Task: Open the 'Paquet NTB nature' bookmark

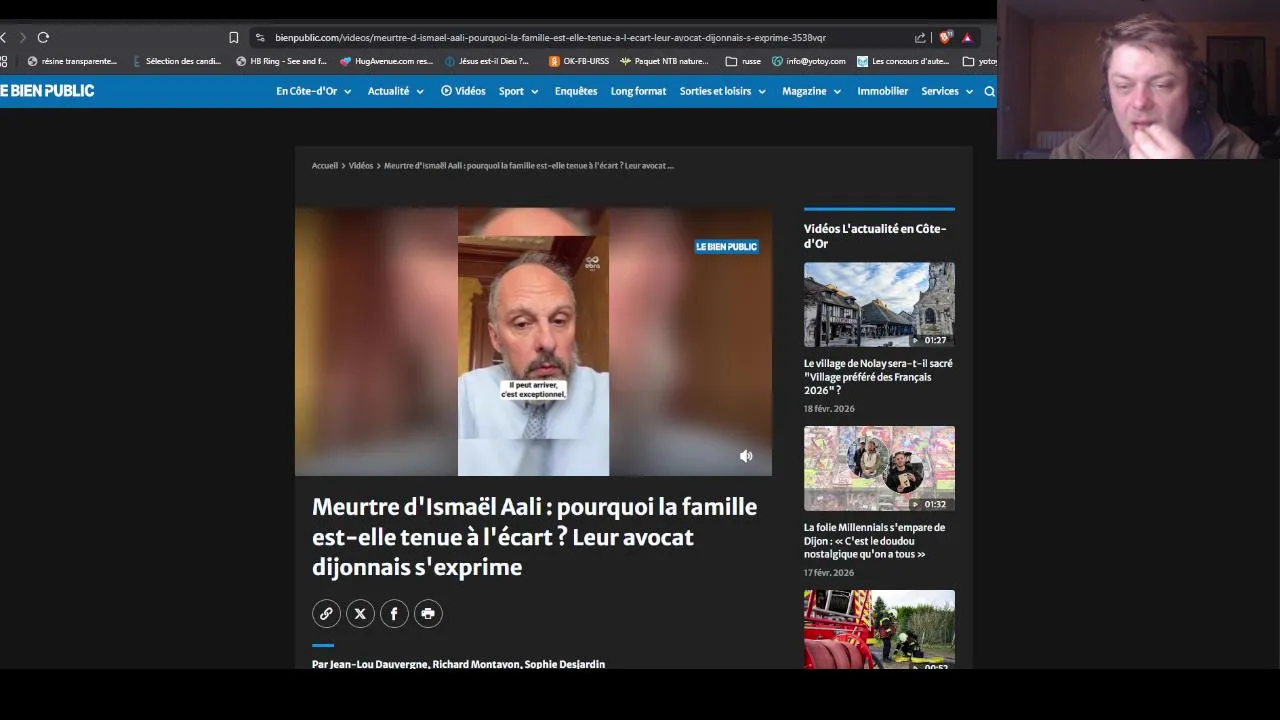Action: tap(664, 61)
